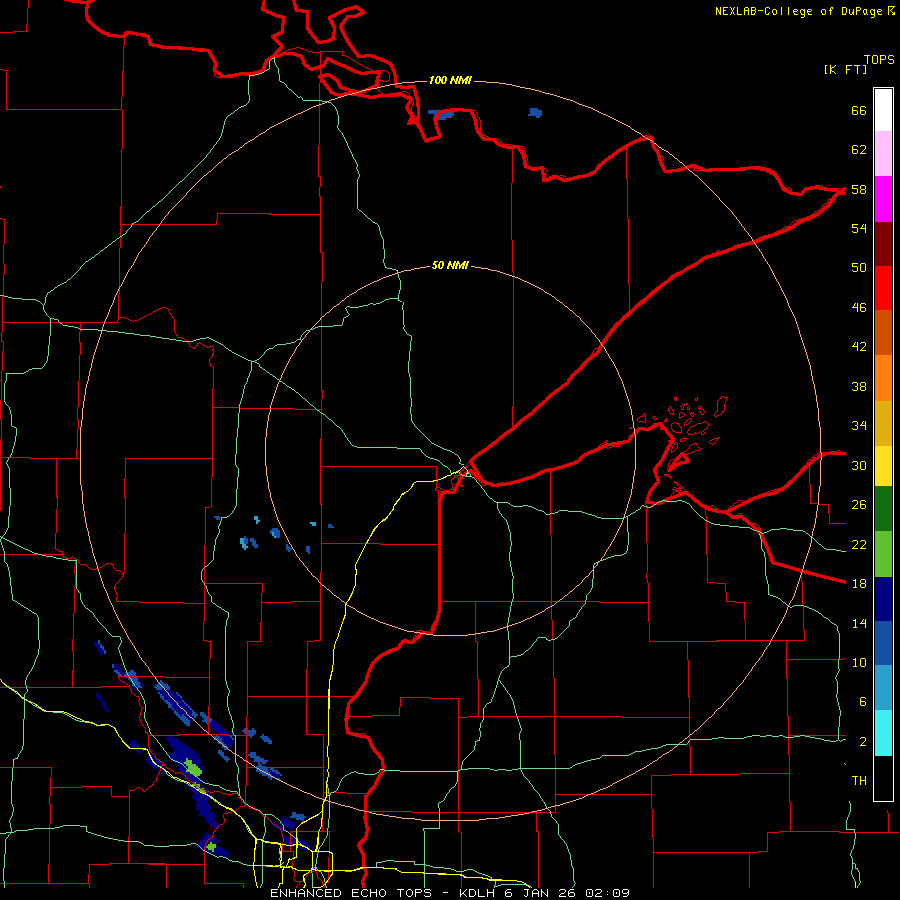Click the legend value '58'

tap(859, 189)
